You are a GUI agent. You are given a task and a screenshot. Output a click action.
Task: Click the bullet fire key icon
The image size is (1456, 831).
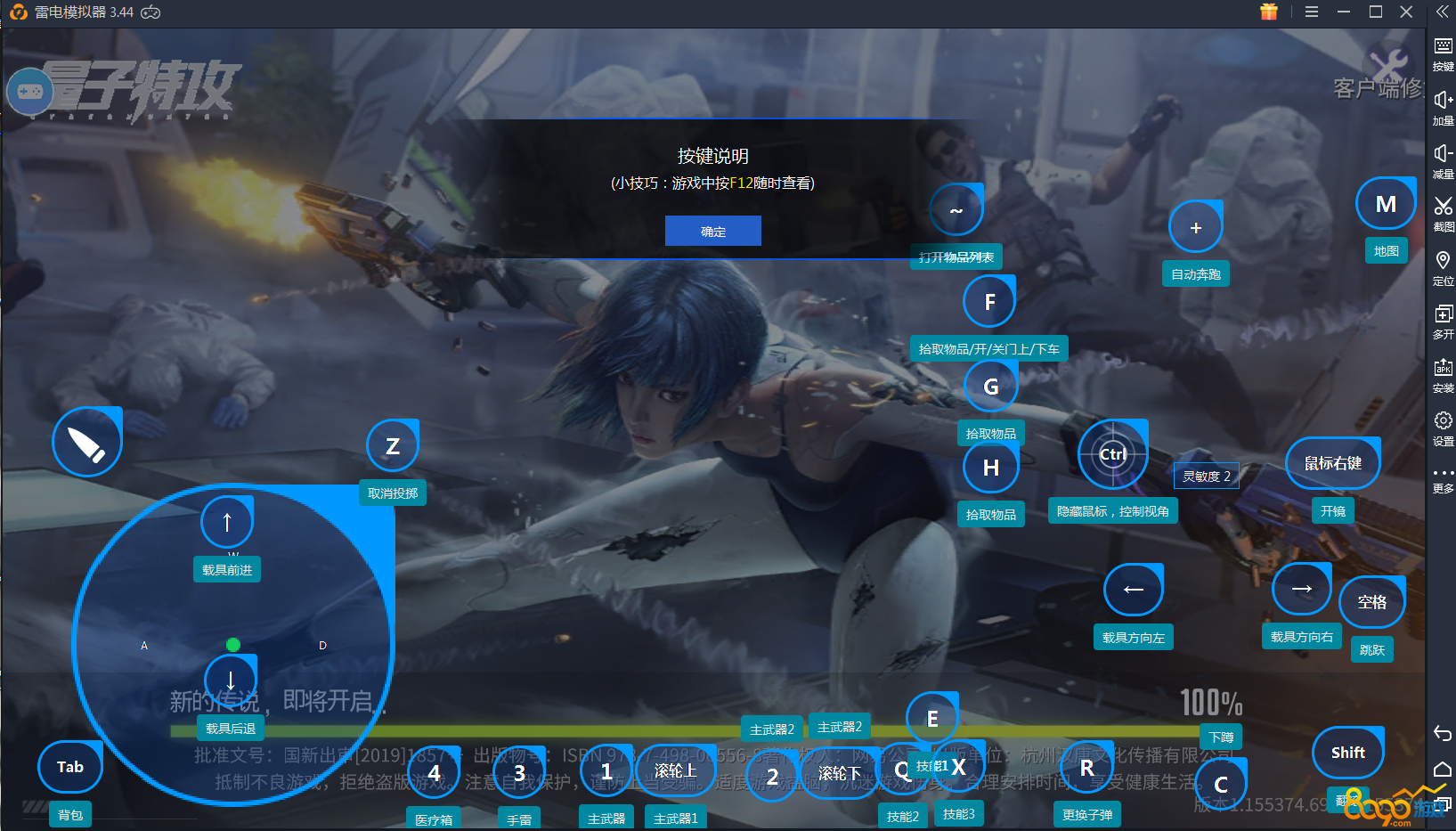click(86, 443)
